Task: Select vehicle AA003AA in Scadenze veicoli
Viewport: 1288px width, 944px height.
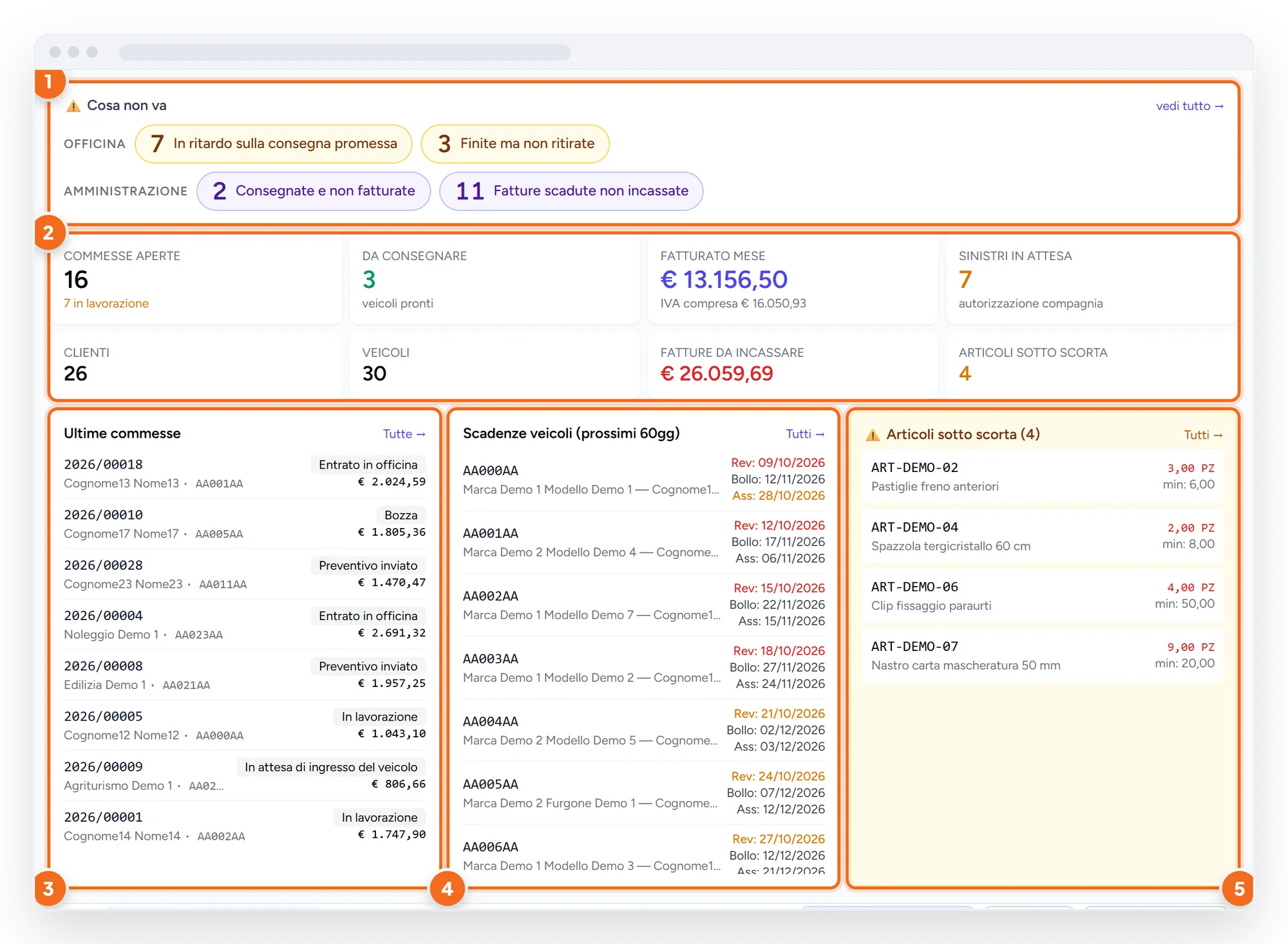Action: [x=644, y=668]
